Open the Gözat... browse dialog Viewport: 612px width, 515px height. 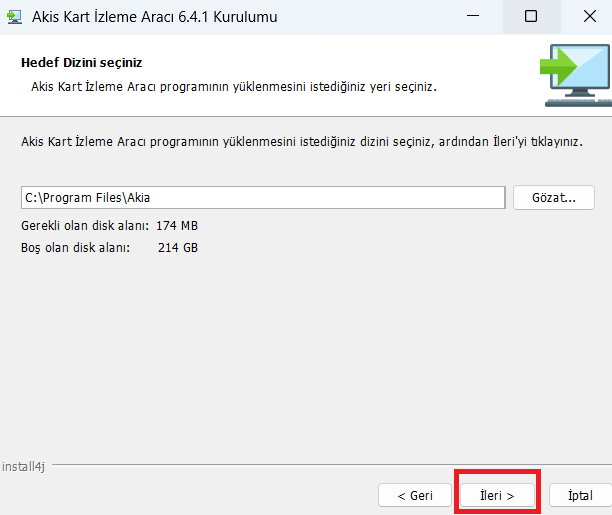(x=554, y=198)
